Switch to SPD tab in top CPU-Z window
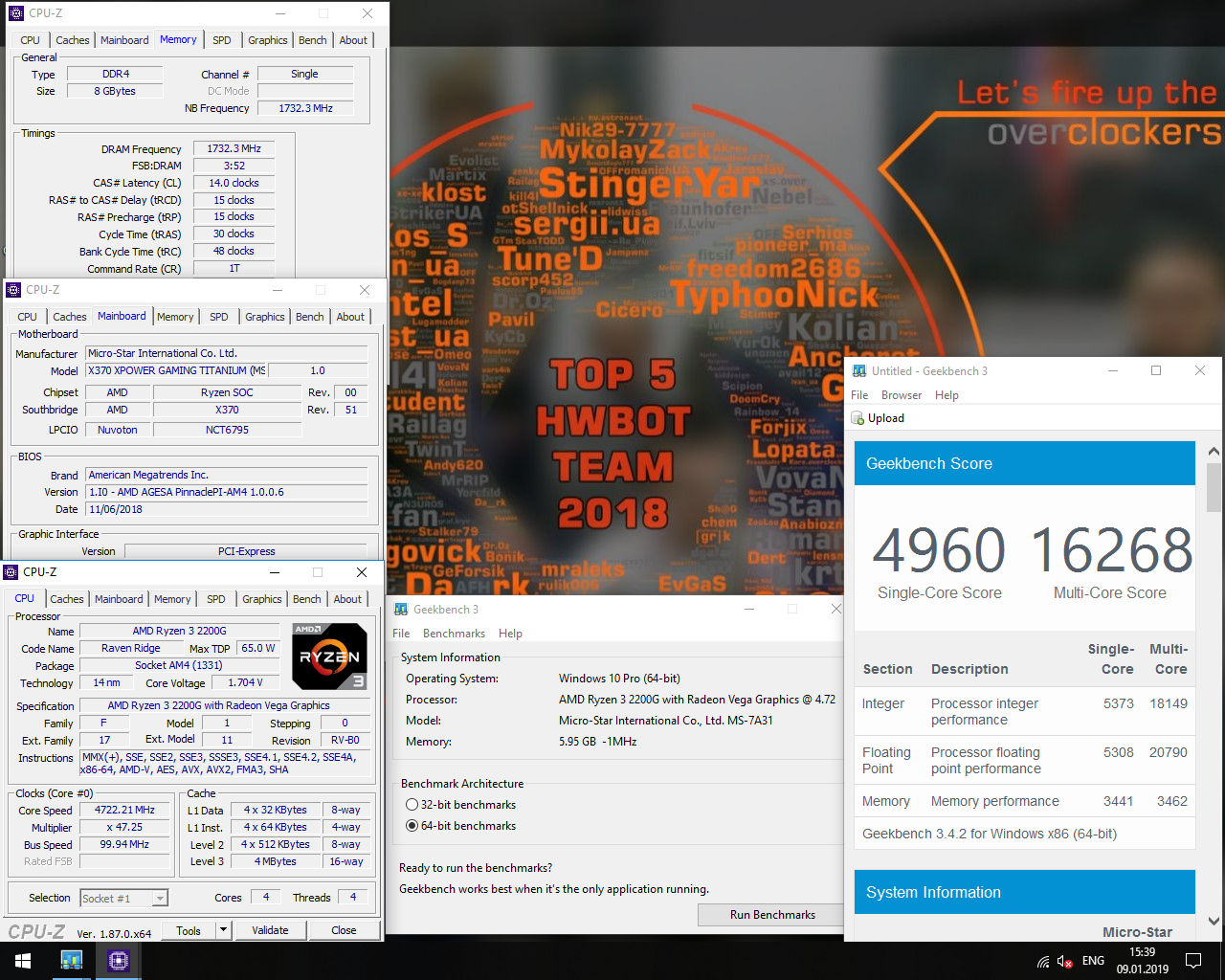The width and height of the screenshot is (1225, 980). [x=222, y=40]
